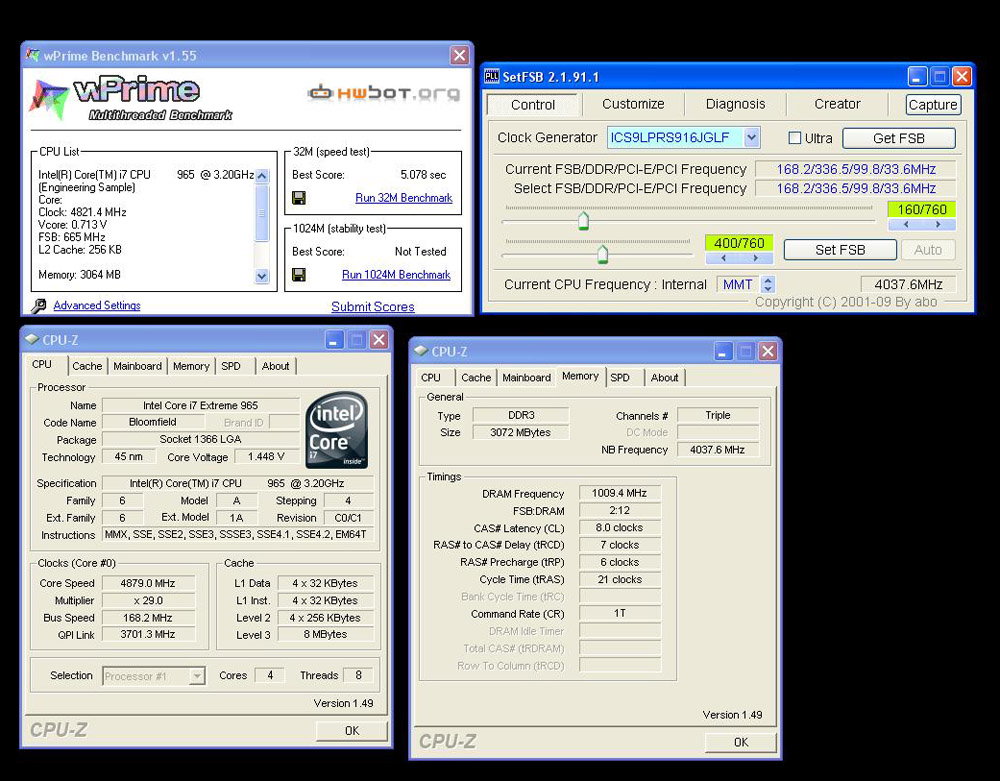Click the Set FSB button

coord(840,250)
